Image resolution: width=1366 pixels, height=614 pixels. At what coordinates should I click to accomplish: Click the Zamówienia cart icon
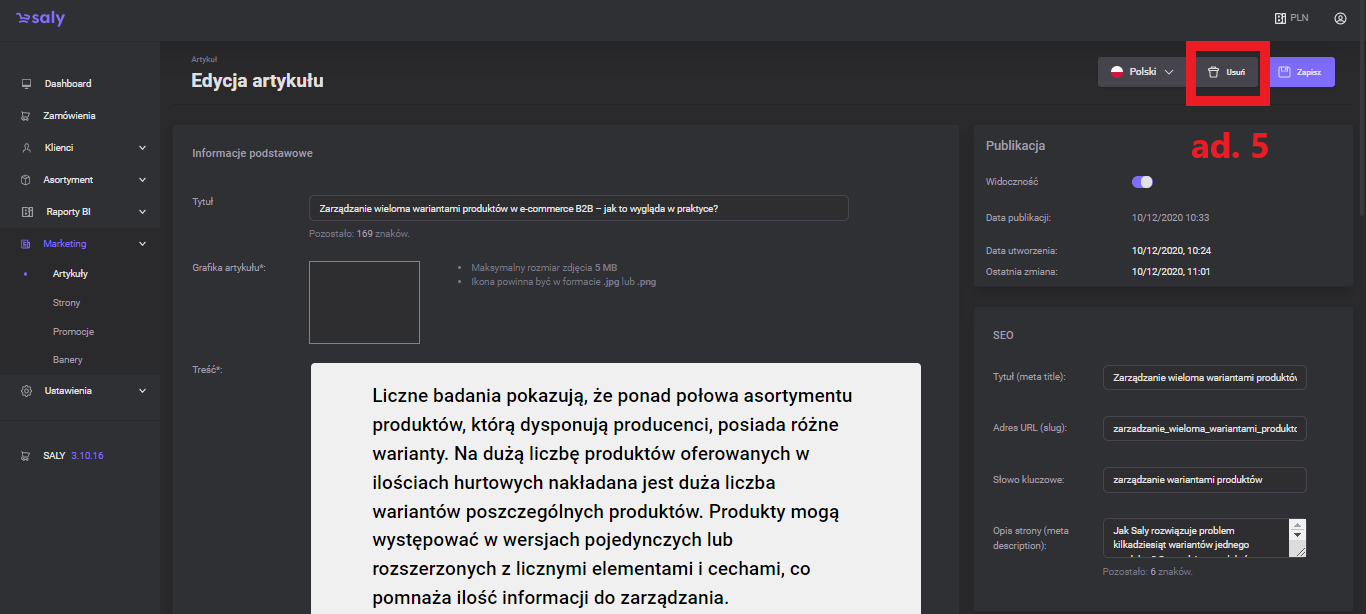pyautogui.click(x=26, y=116)
